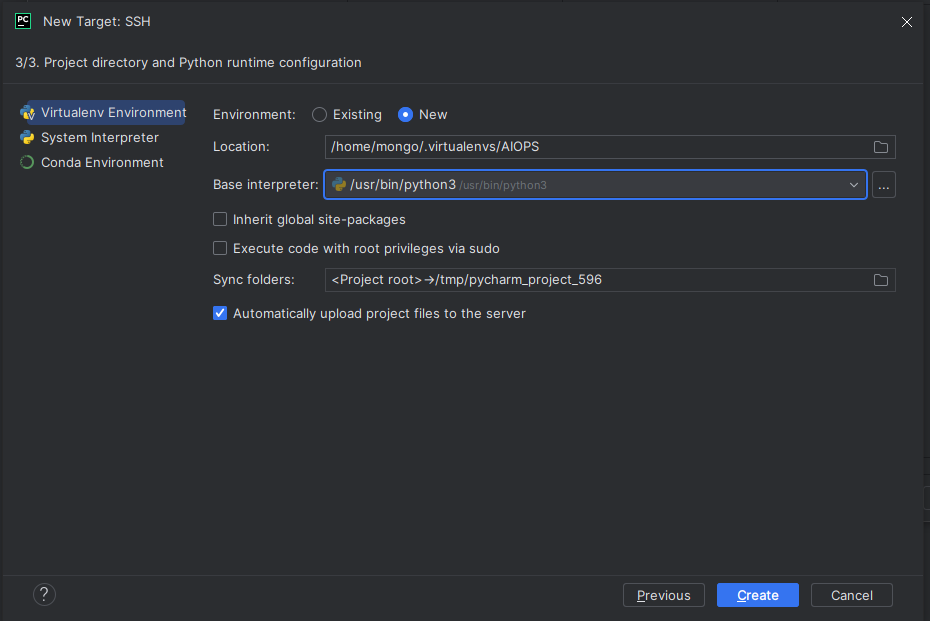Browse Sync folders with folder icon
Screen dimensions: 930x621
881,280
